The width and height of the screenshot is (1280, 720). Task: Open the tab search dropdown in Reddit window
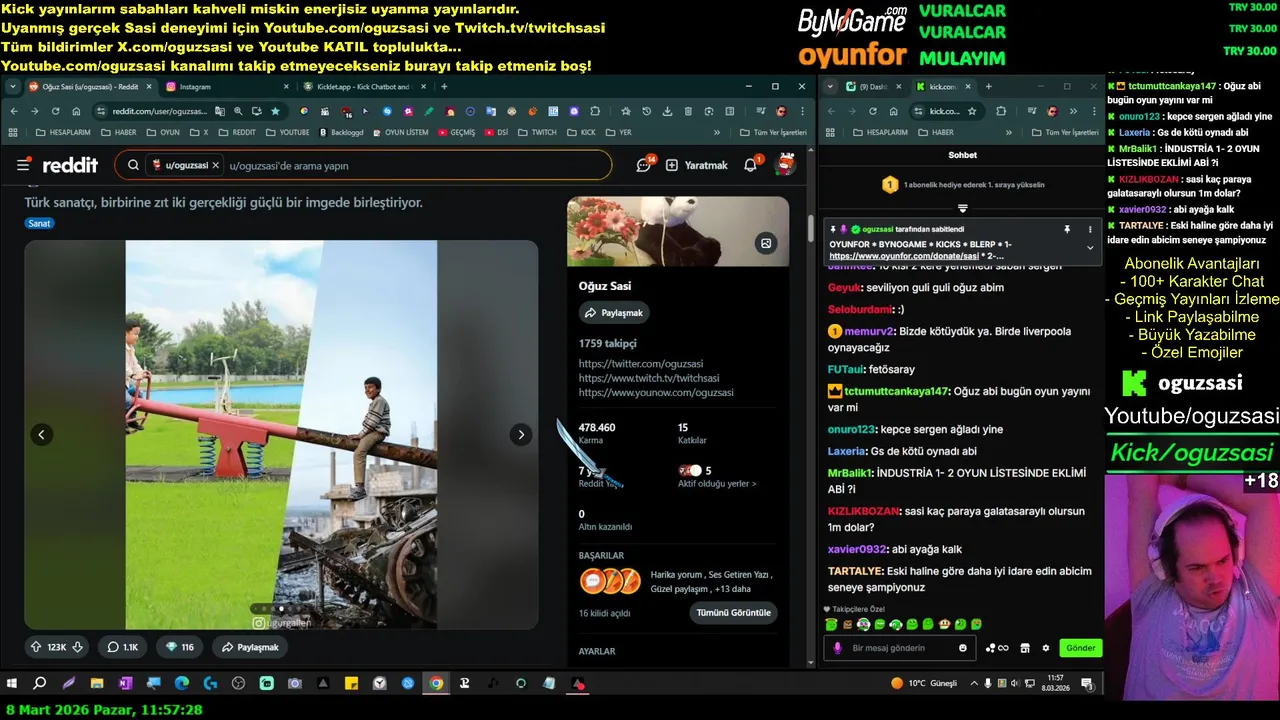pyautogui.click(x=12, y=87)
